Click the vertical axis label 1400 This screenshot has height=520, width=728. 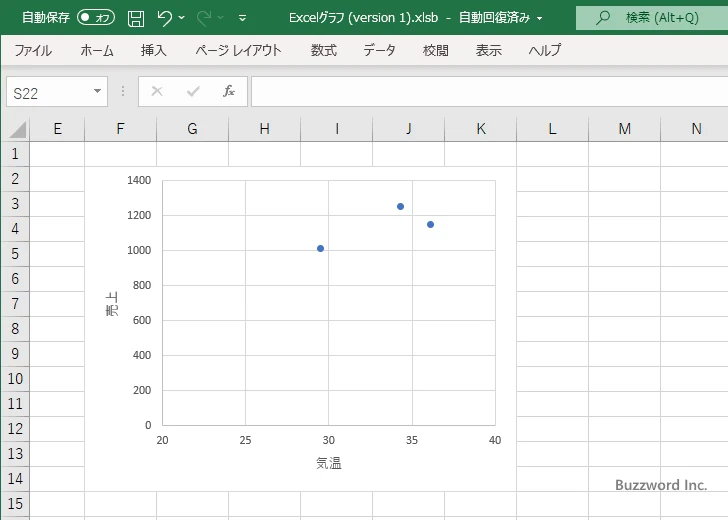tap(139, 180)
